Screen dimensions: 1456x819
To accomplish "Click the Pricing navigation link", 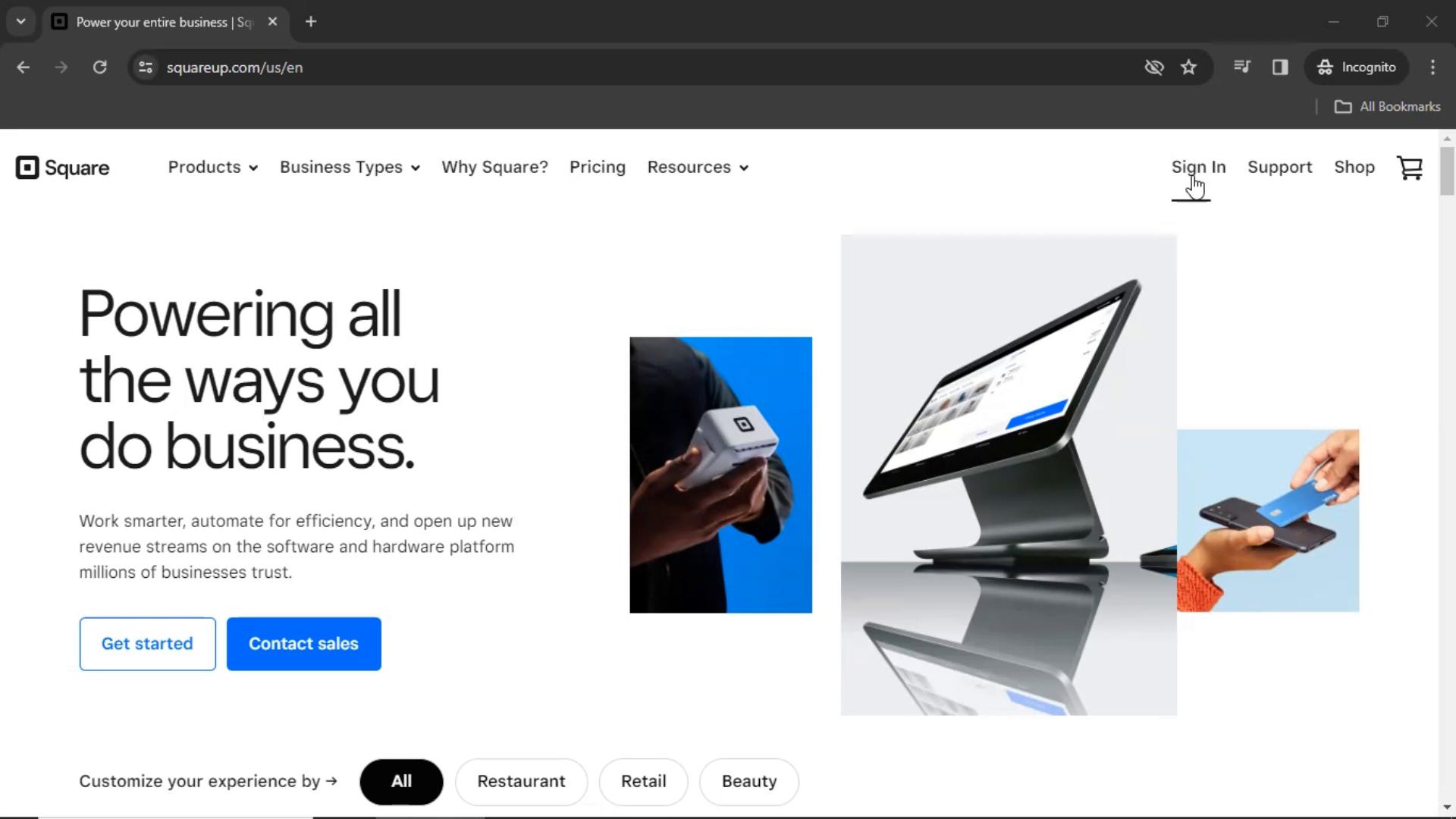I will (598, 167).
